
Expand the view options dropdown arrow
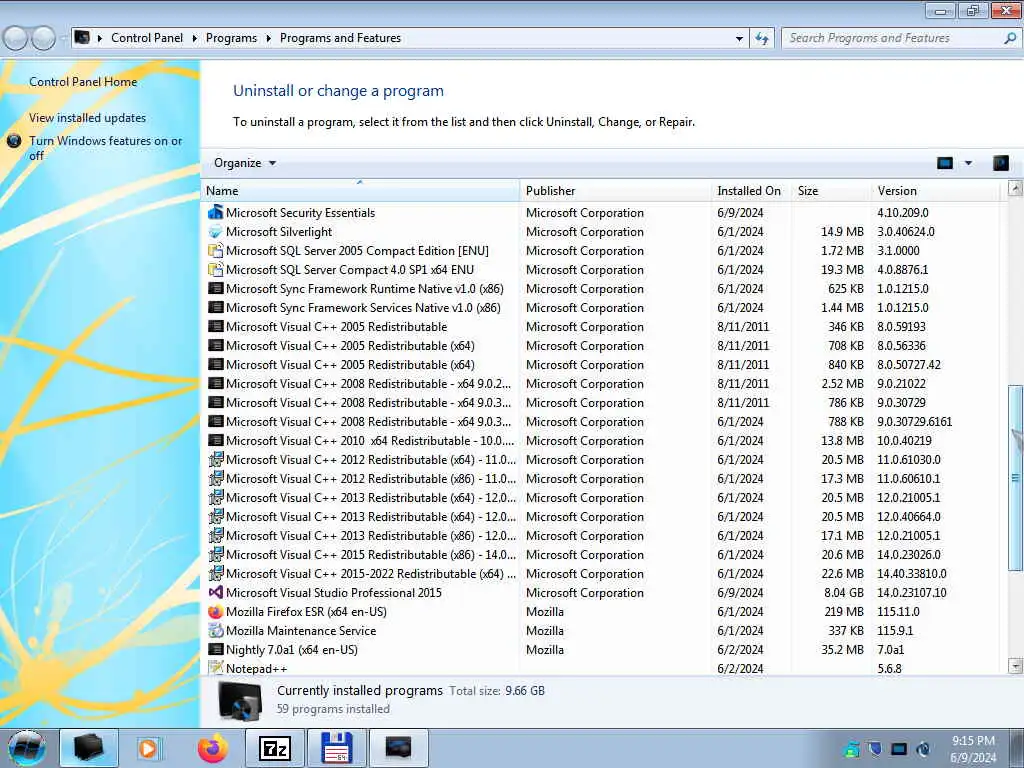pos(968,163)
